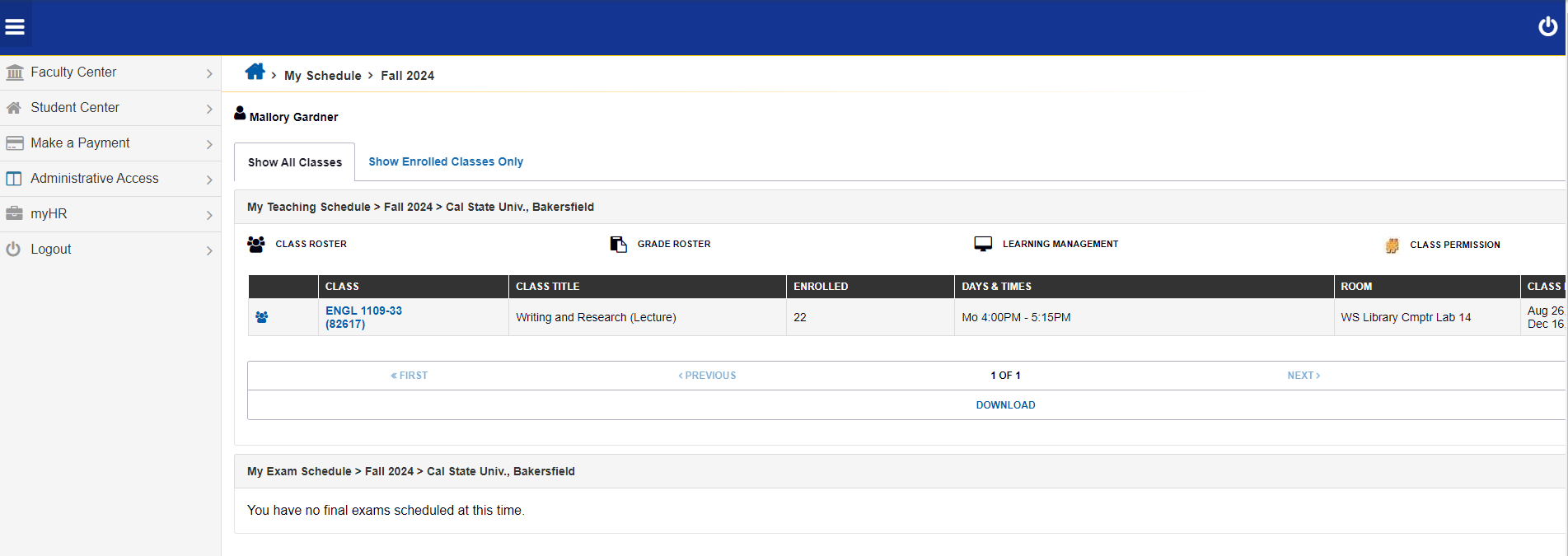This screenshot has width=1568, height=556.
Task: Open ENGL 1109-33 (82617) class link
Action: click(363, 317)
